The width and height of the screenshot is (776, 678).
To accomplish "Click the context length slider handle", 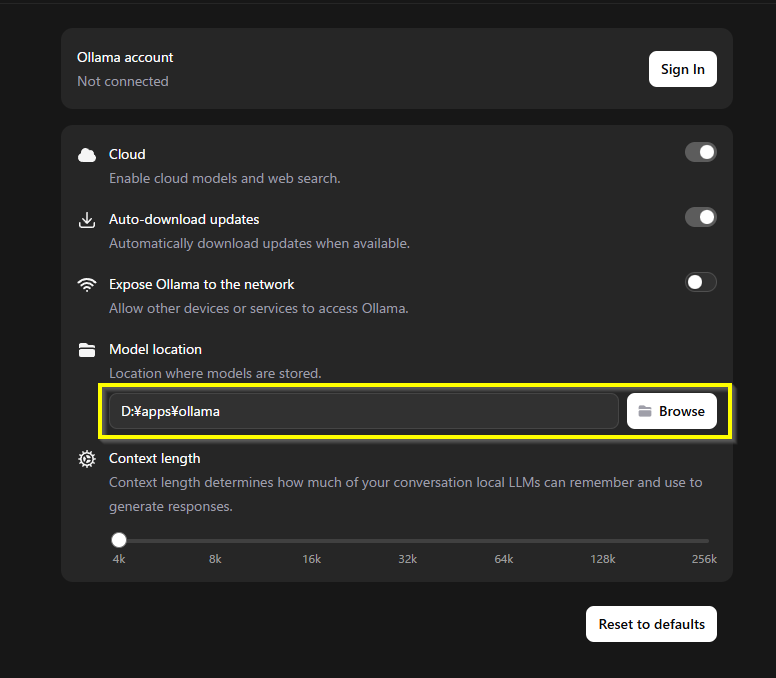I will pyautogui.click(x=119, y=540).
